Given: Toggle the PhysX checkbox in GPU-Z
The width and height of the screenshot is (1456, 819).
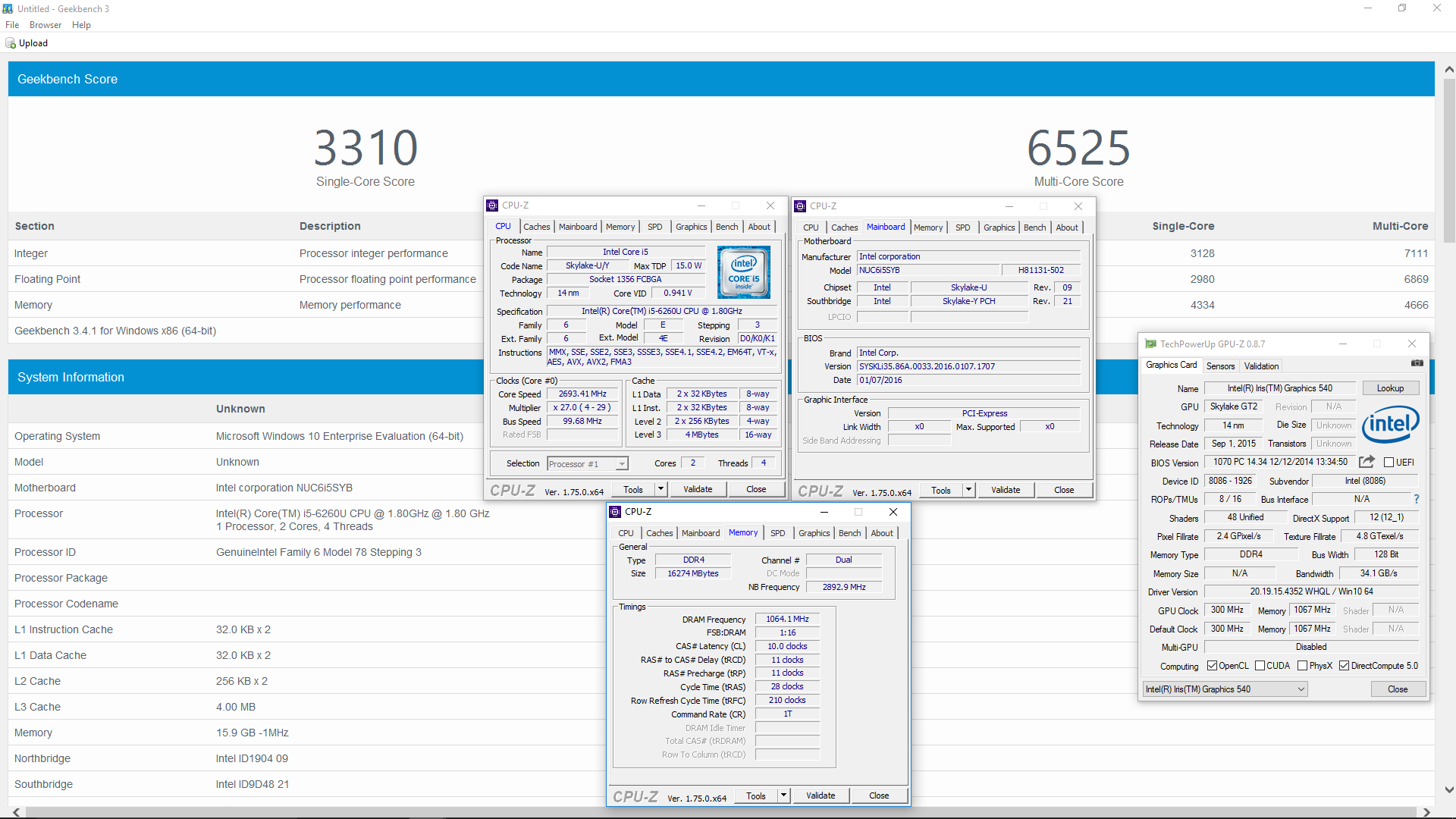Looking at the screenshot, I should (1302, 666).
